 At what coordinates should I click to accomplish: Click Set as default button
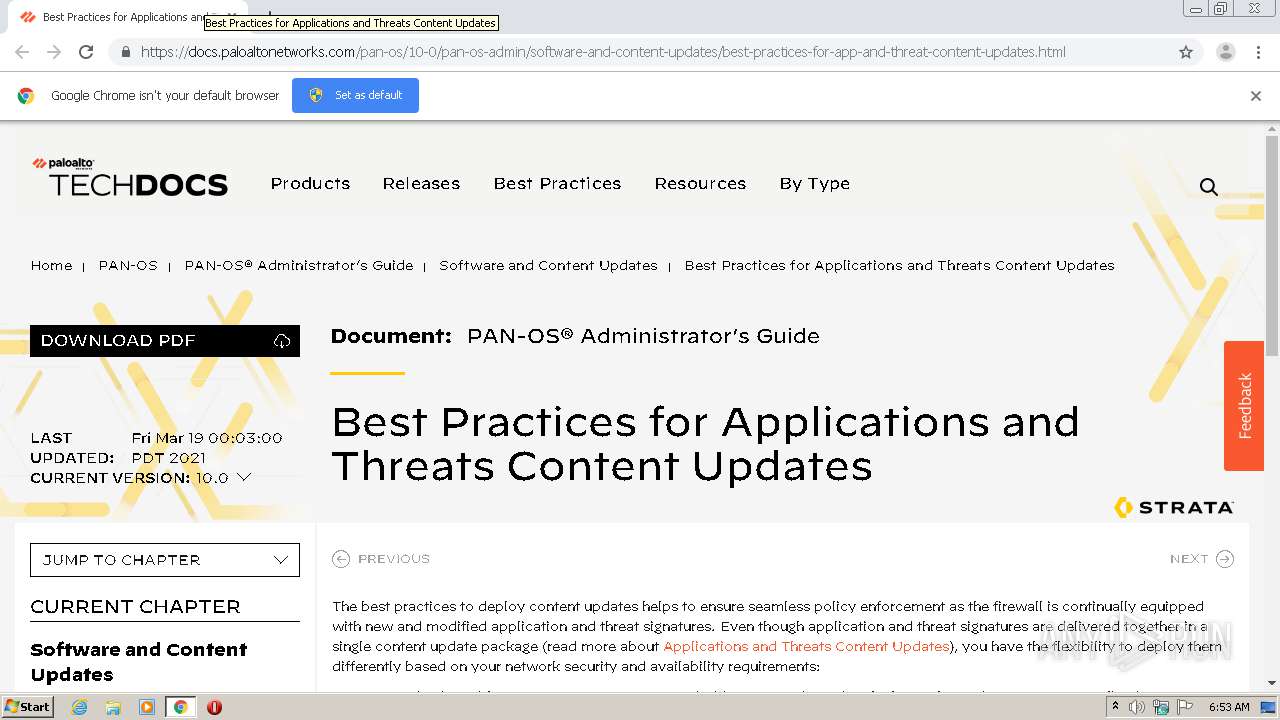355,95
